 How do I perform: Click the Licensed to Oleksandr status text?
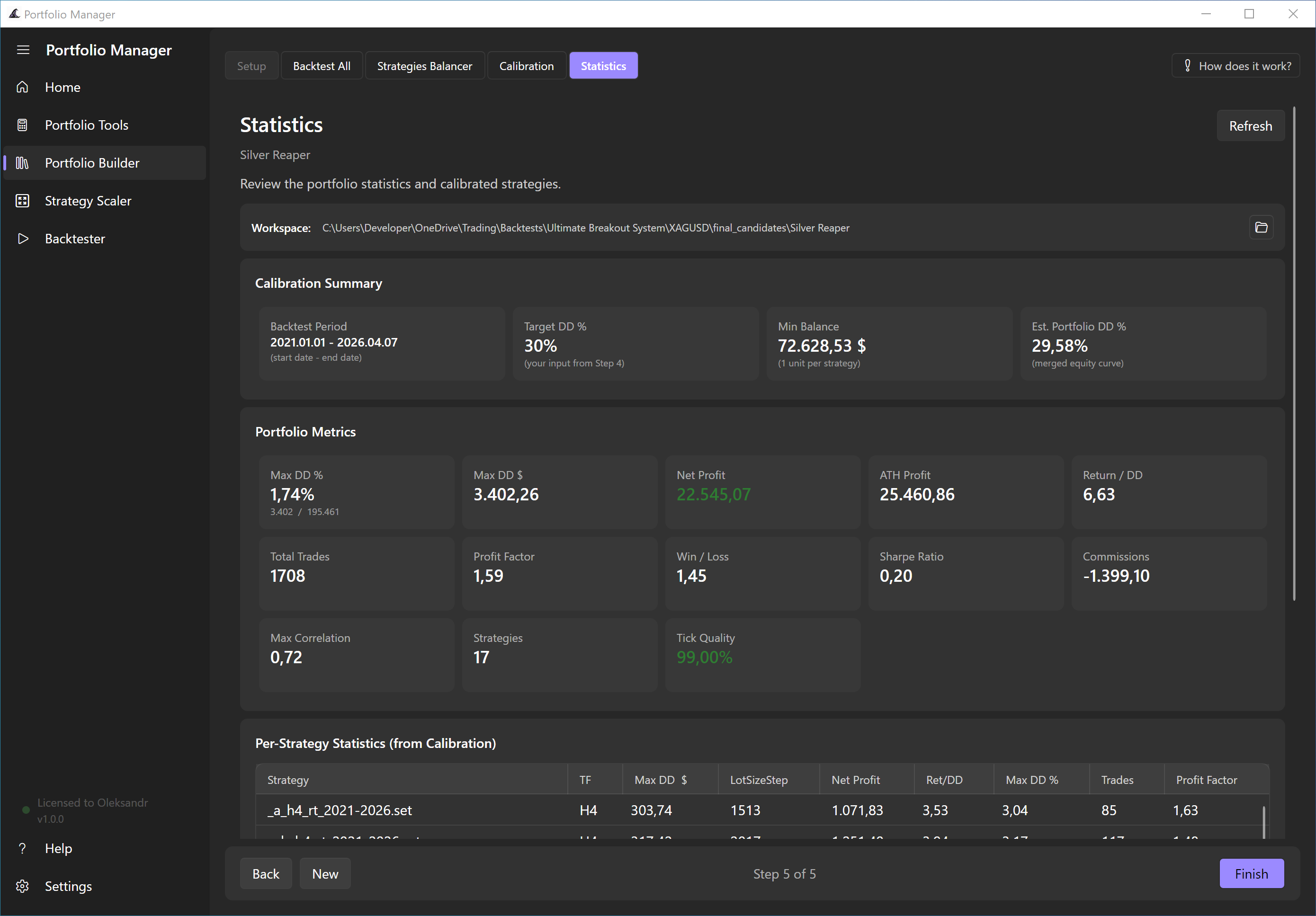(93, 802)
